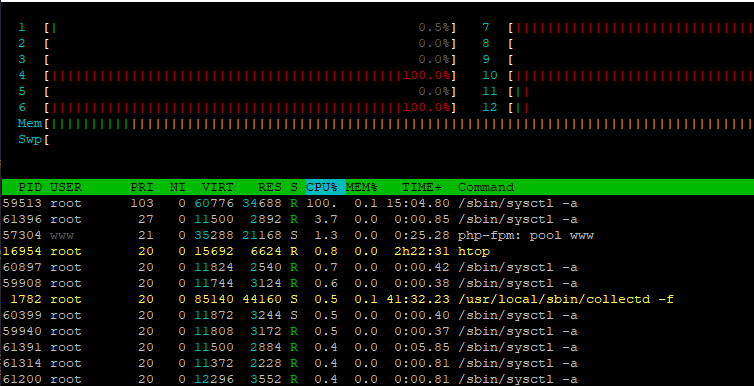This screenshot has width=754, height=386.
Task: Click the S state column header
Action: [294, 187]
